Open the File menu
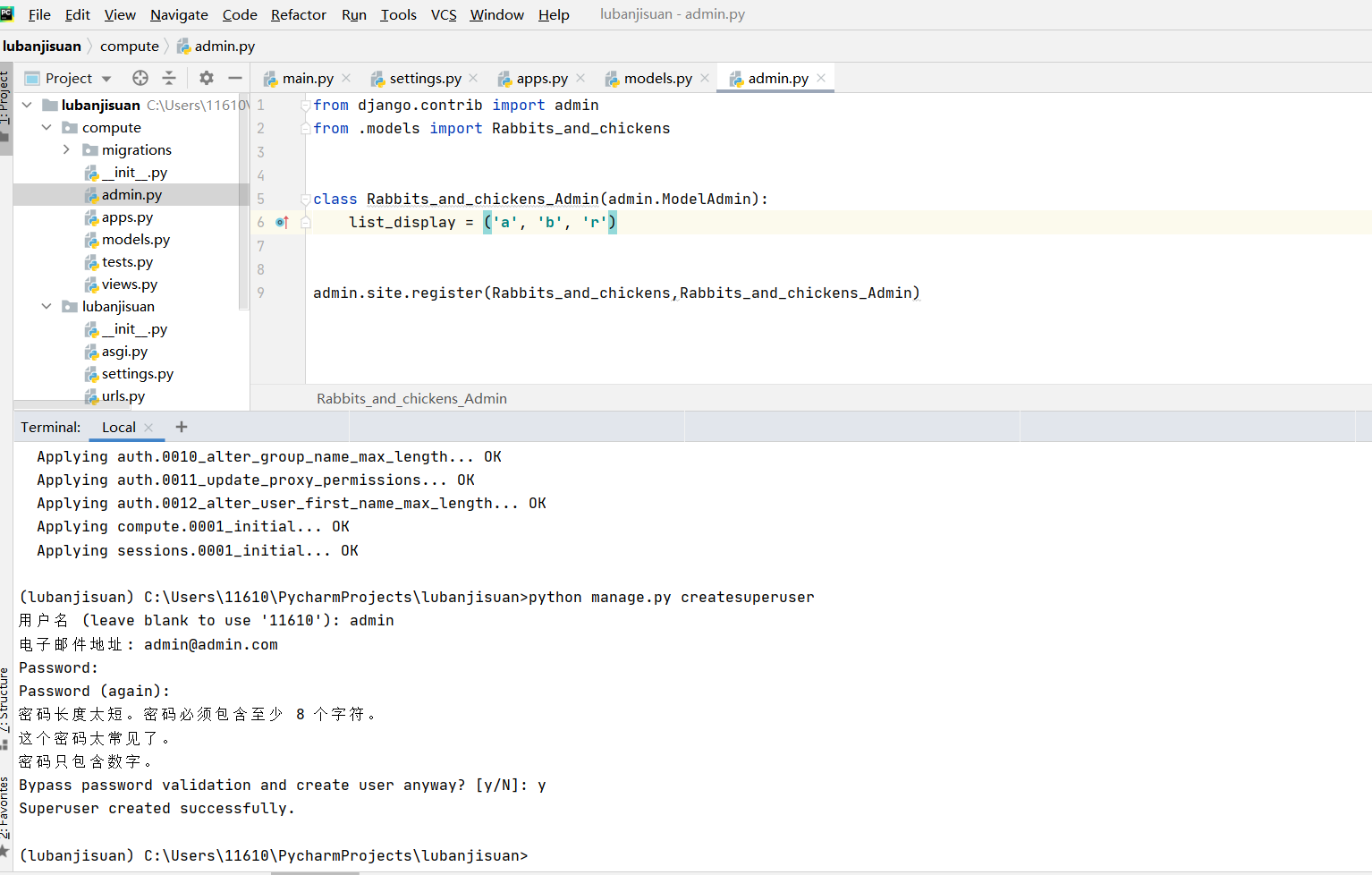 (39, 14)
